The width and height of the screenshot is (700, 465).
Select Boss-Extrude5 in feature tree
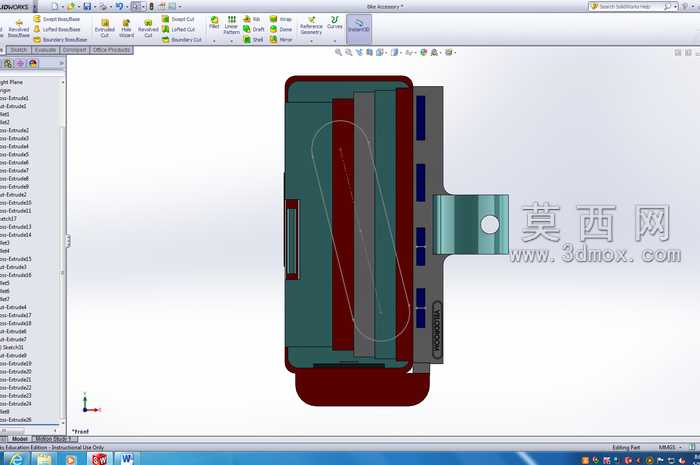pyautogui.click(x=14, y=154)
